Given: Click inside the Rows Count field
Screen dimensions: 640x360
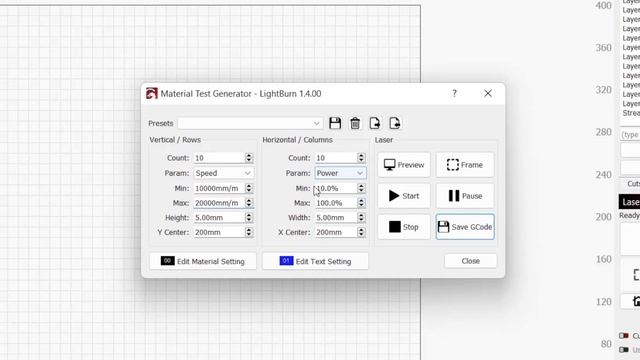Looking at the screenshot, I should pos(219,158).
